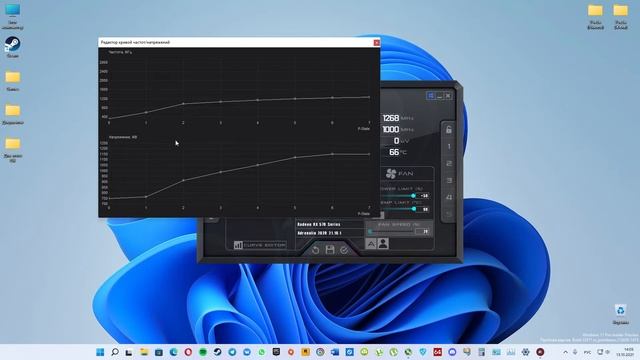Select profile slot 2 in Afterburner sidebar
Screen dimensions: 640x360
tap(449, 164)
